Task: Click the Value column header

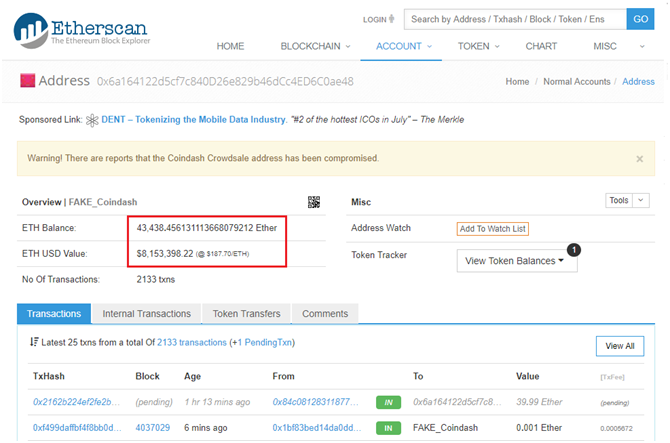Action: click(527, 376)
